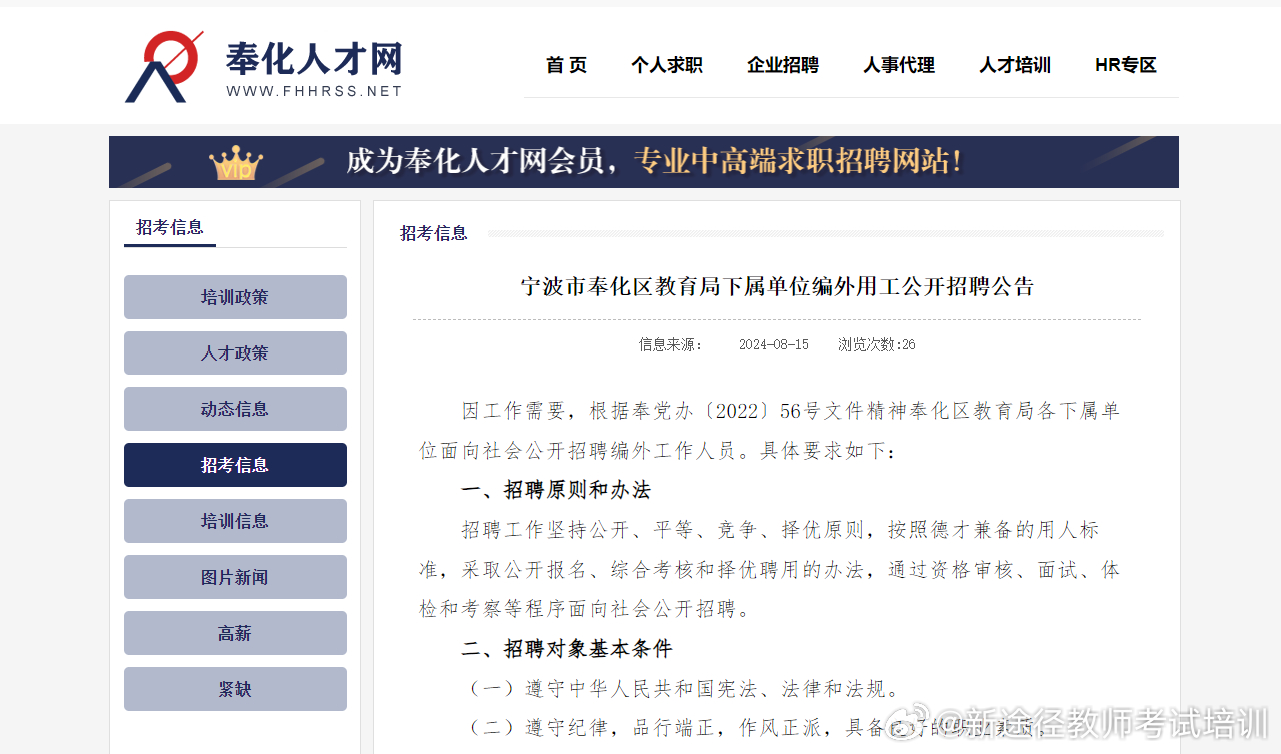Go to 动态信息 in the sidebar
This screenshot has width=1281, height=754.
point(235,409)
